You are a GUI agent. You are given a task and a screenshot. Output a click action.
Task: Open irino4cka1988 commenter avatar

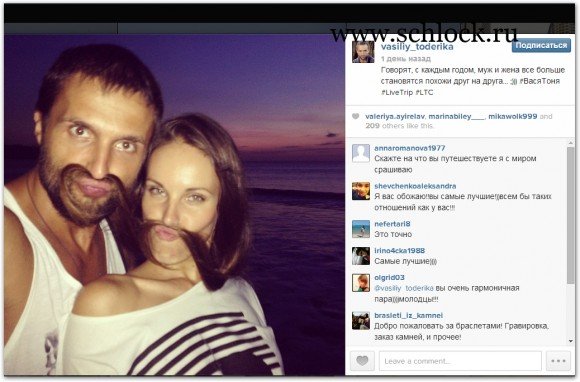pos(361,256)
